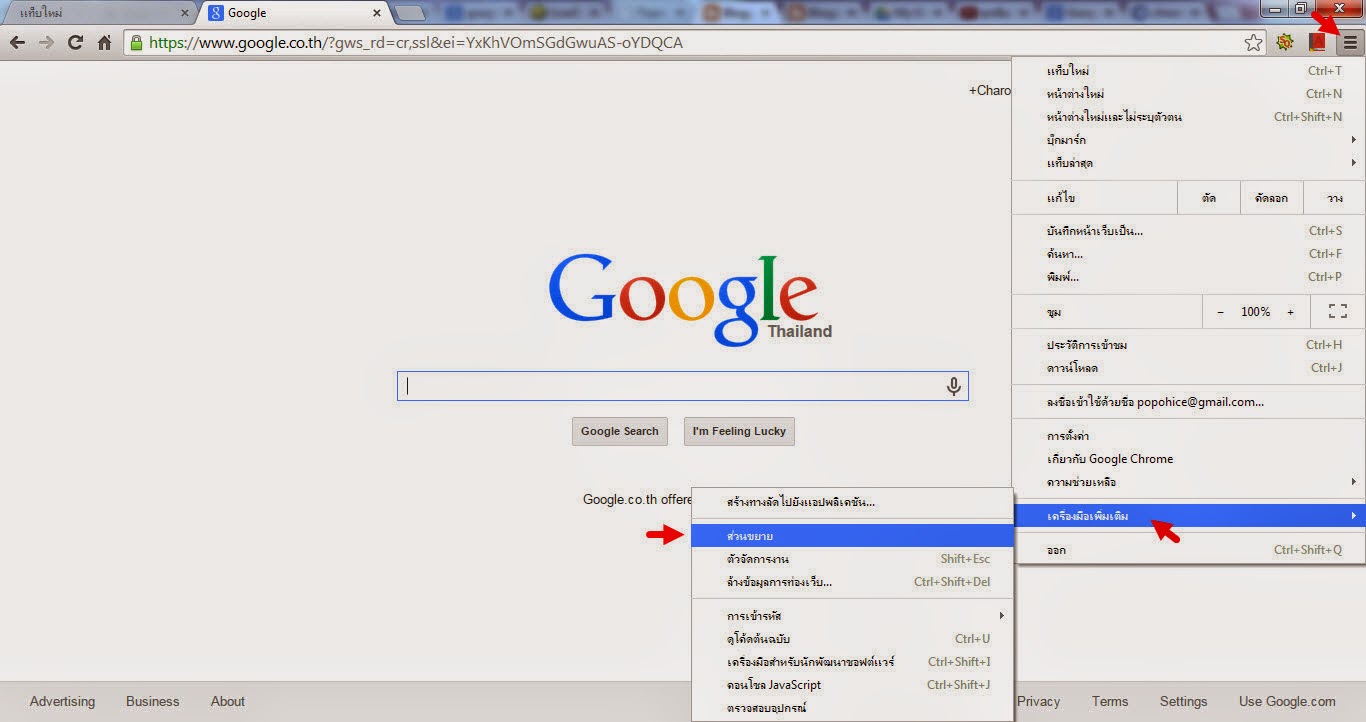Viewport: 1366px width, 722px height.
Task: Increase zoom with the plus button
Action: click(1290, 312)
